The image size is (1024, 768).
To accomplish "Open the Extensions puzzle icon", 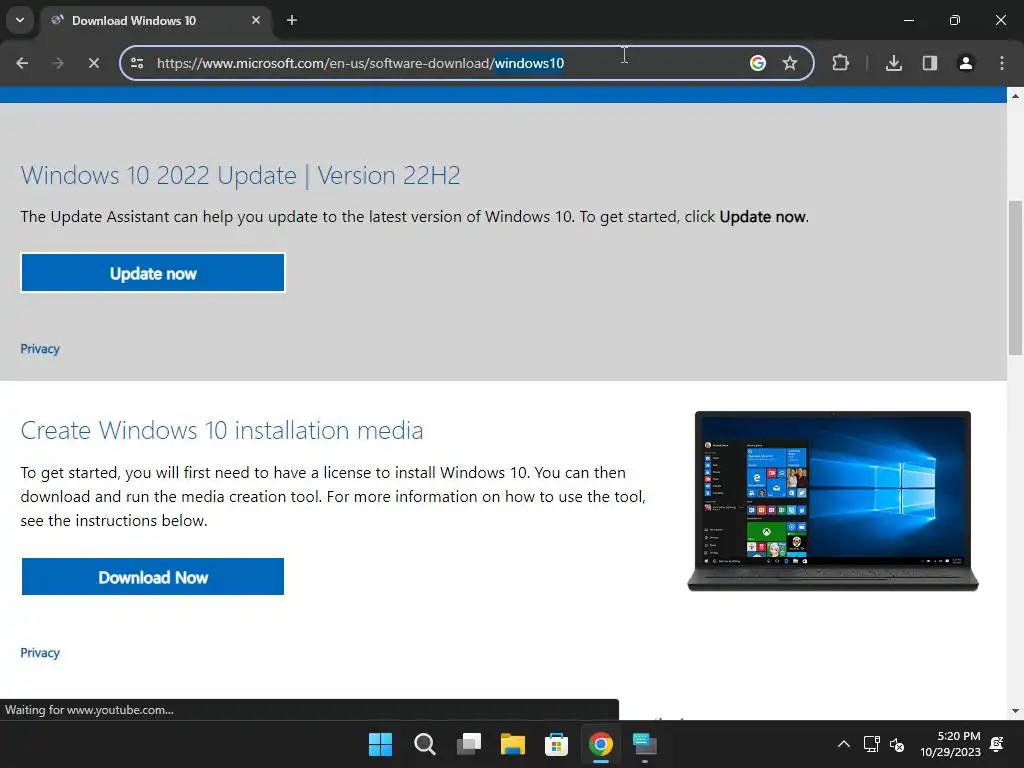I will coord(840,63).
